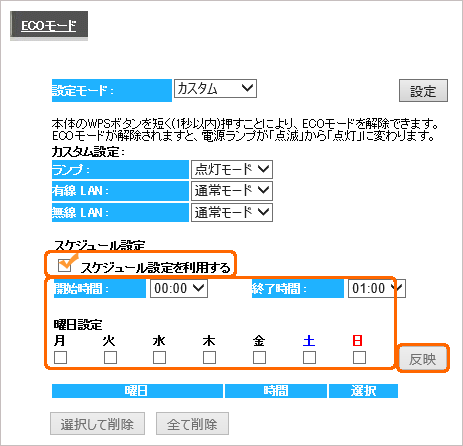Viewport: 463px width, 446px height.
Task: Expand the ランプ 点灯モード dropdown
Action: [232, 170]
